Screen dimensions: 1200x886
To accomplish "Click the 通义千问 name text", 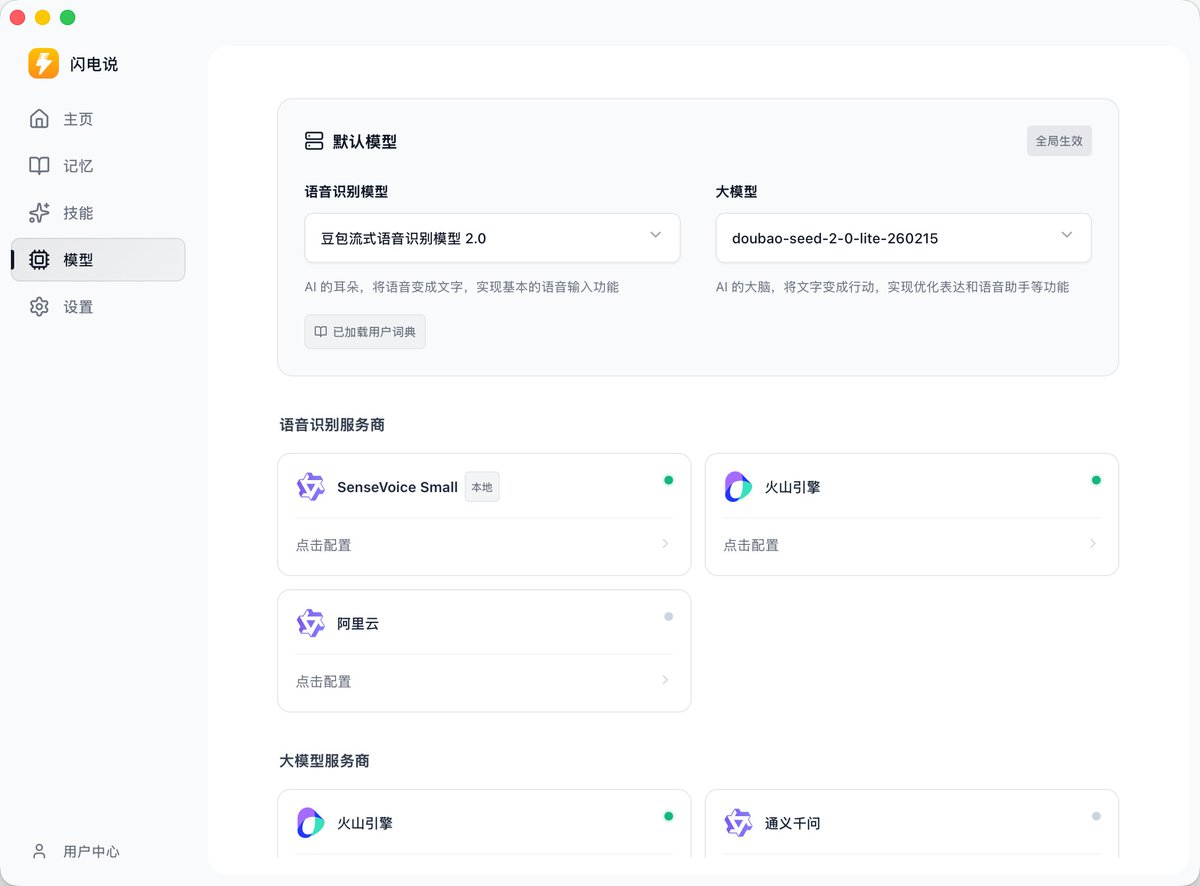I will (x=793, y=823).
